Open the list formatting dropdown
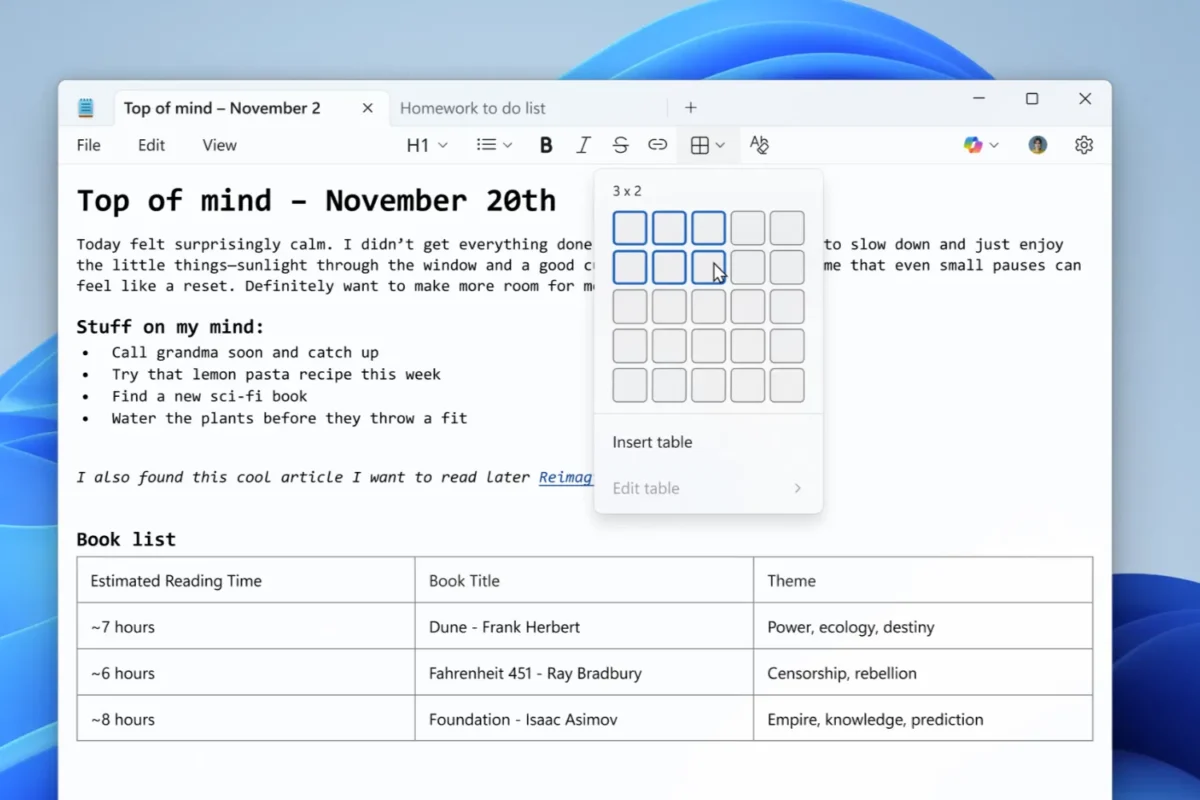This screenshot has height=800, width=1200. coord(493,145)
